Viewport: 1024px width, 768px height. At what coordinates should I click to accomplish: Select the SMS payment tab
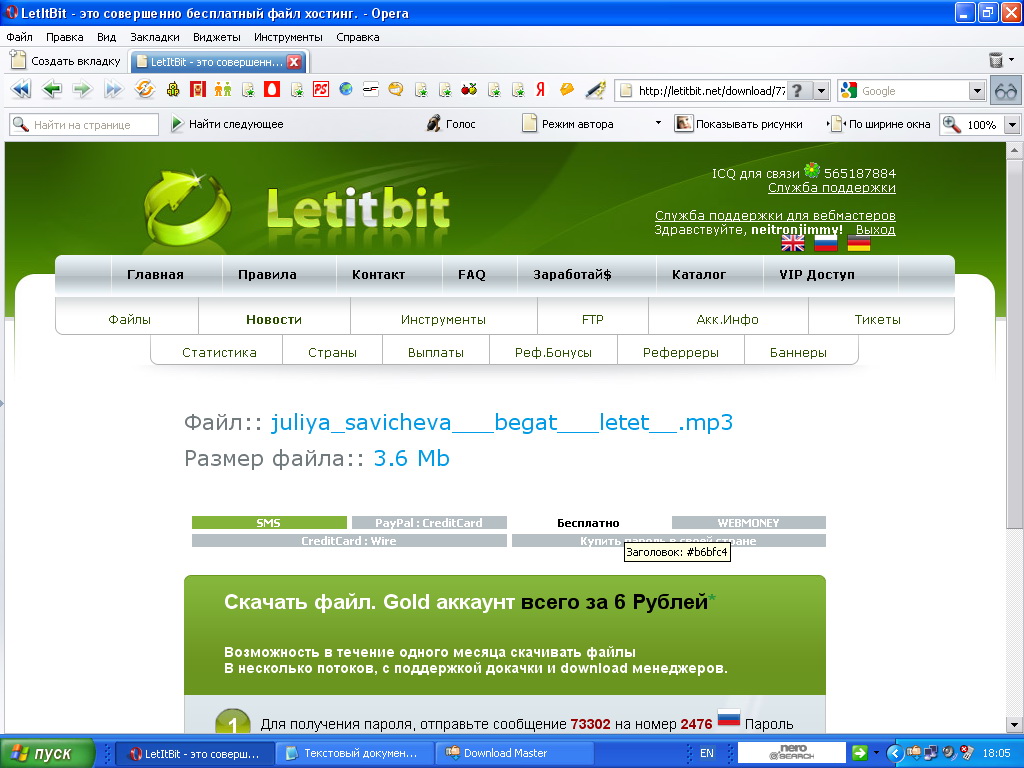(269, 522)
